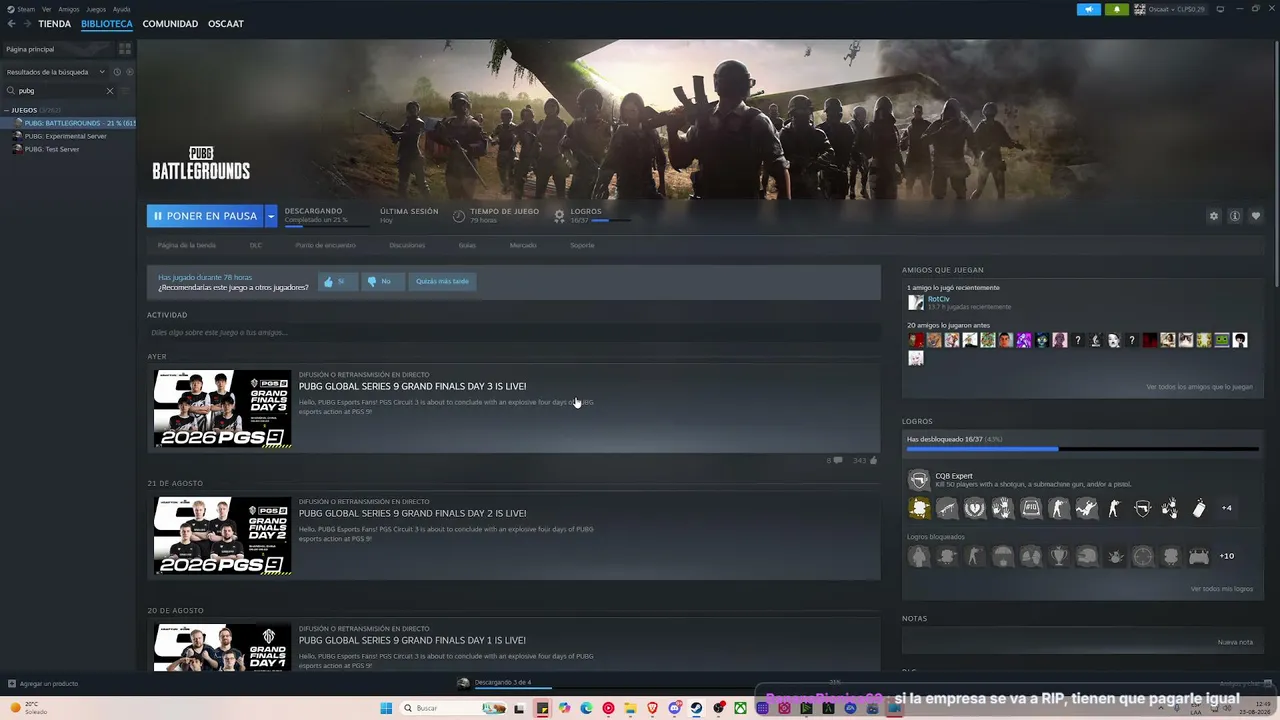Add PUBG to favorites heart icon
The height and width of the screenshot is (720, 1280).
(1256, 216)
